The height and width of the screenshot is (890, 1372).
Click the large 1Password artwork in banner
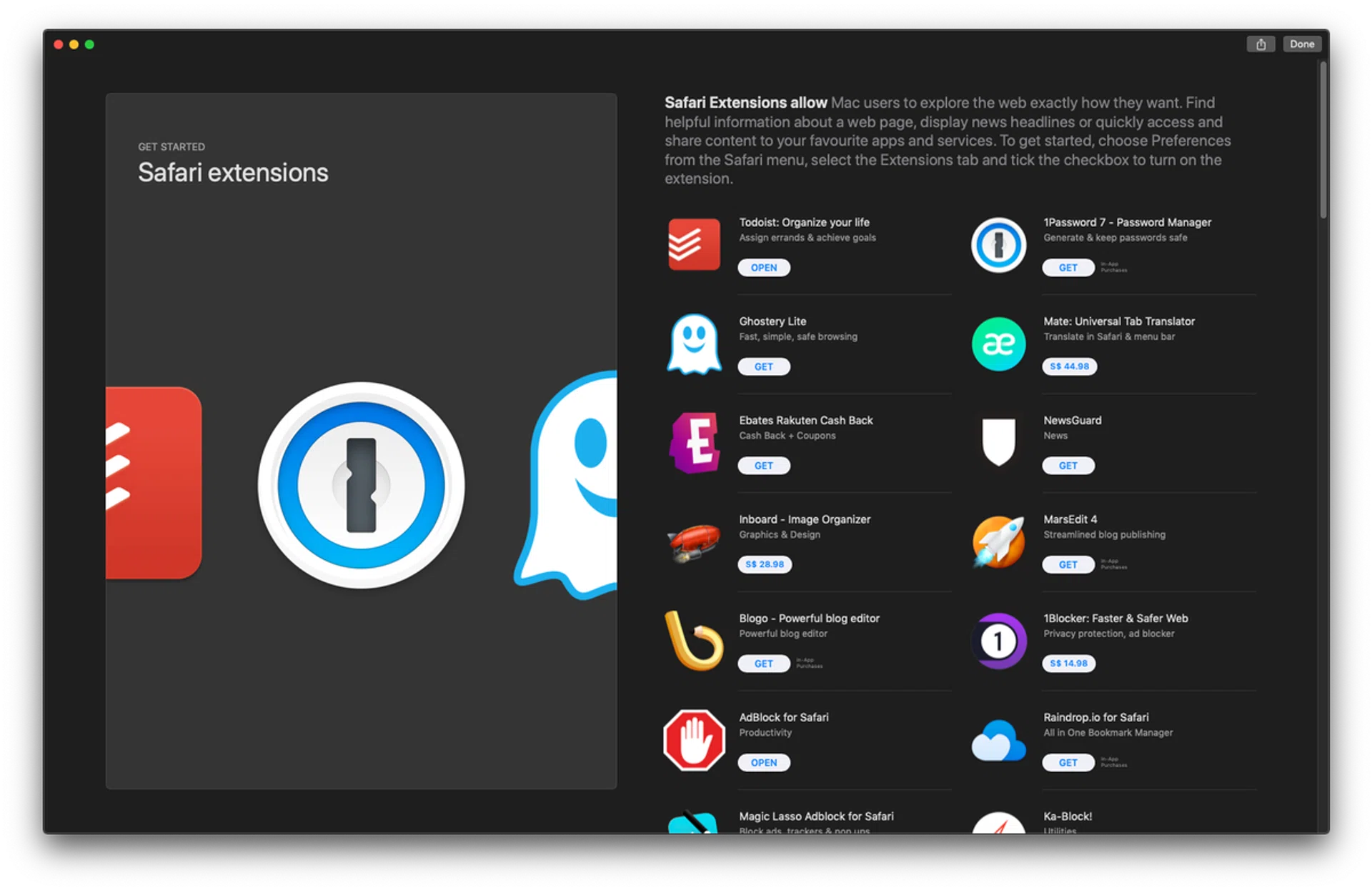tap(361, 486)
